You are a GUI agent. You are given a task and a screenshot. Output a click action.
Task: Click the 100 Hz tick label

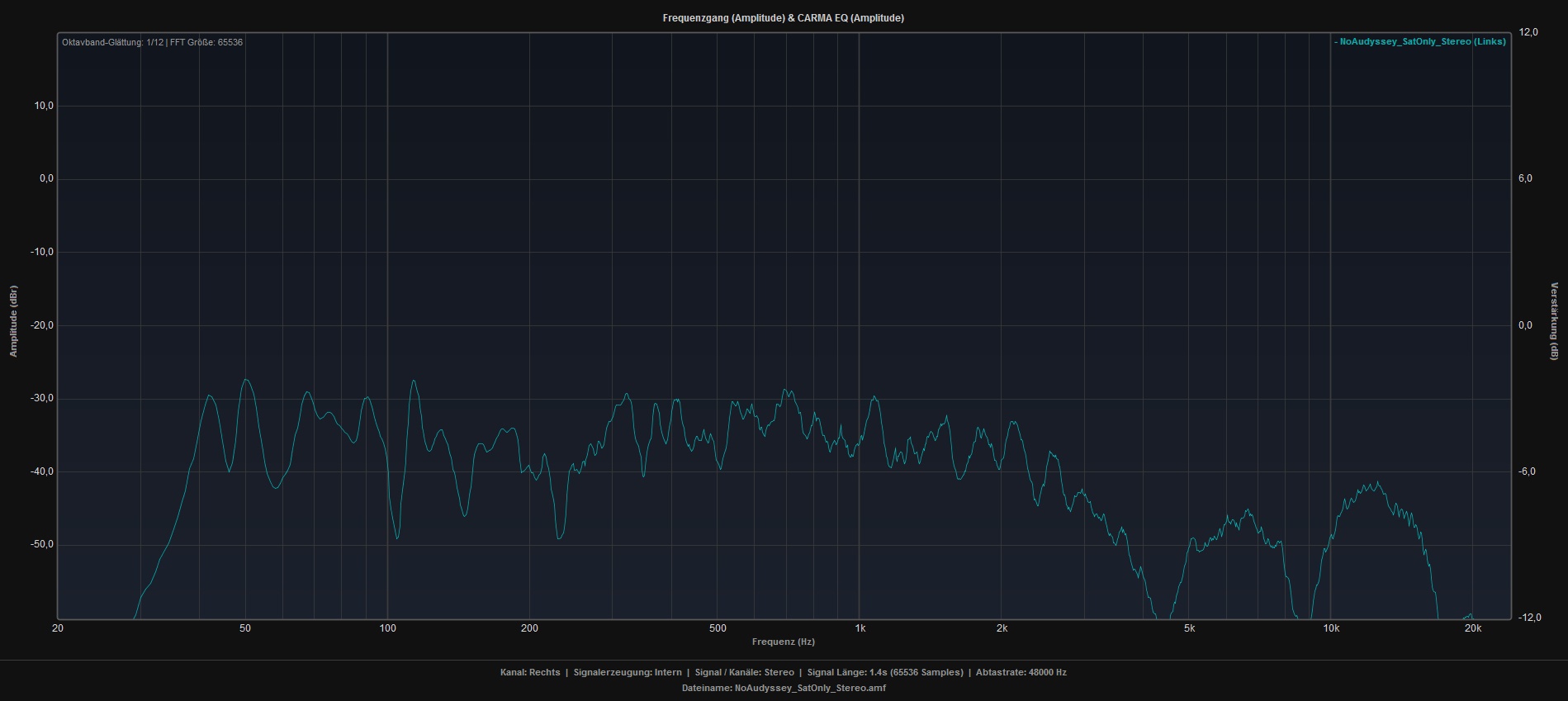387,628
